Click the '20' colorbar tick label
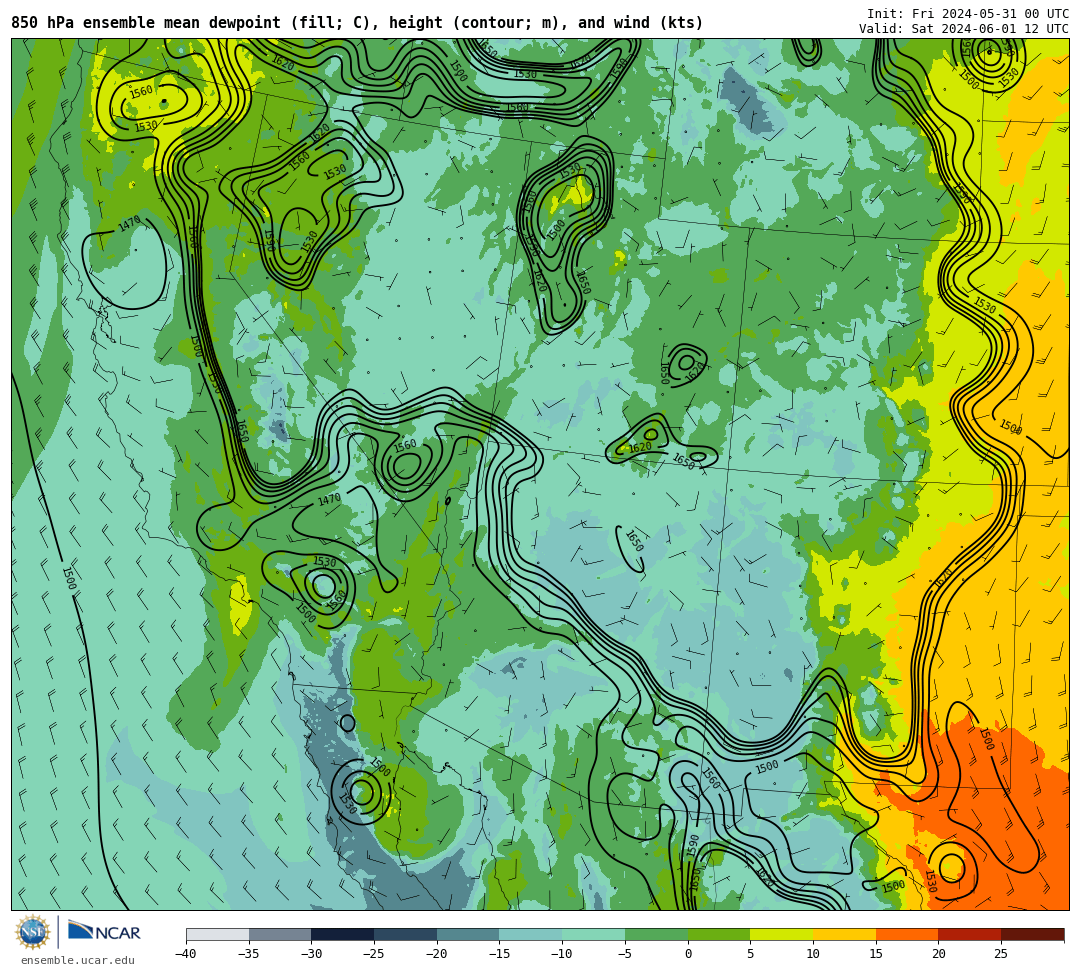The height and width of the screenshot is (973, 1080). pos(939,954)
